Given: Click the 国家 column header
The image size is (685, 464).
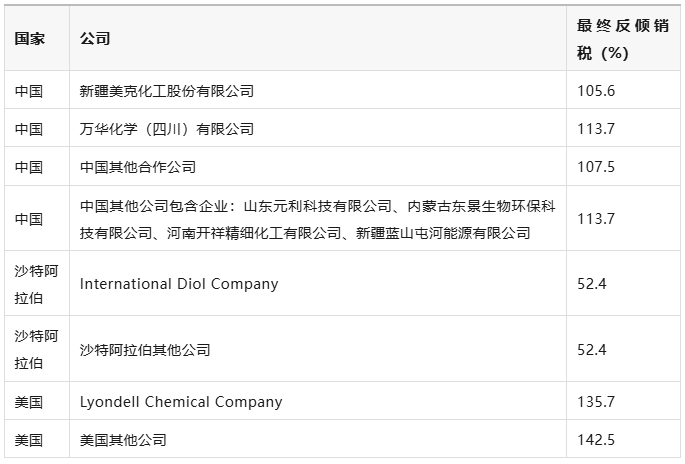Looking at the screenshot, I should [x=37, y=38].
